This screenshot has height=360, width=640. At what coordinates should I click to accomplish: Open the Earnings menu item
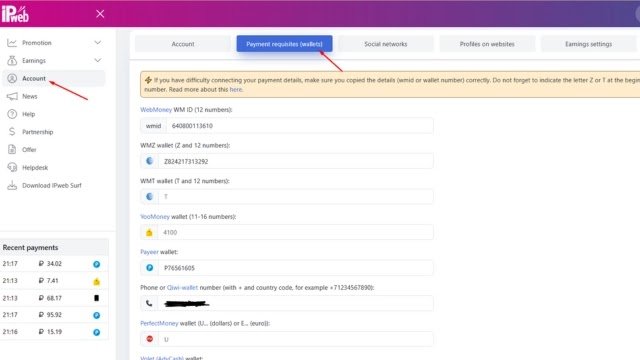point(54,60)
